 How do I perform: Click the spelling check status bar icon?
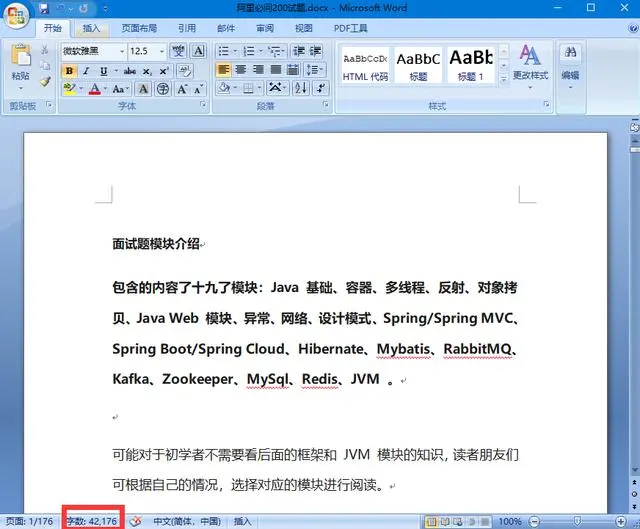point(136,521)
